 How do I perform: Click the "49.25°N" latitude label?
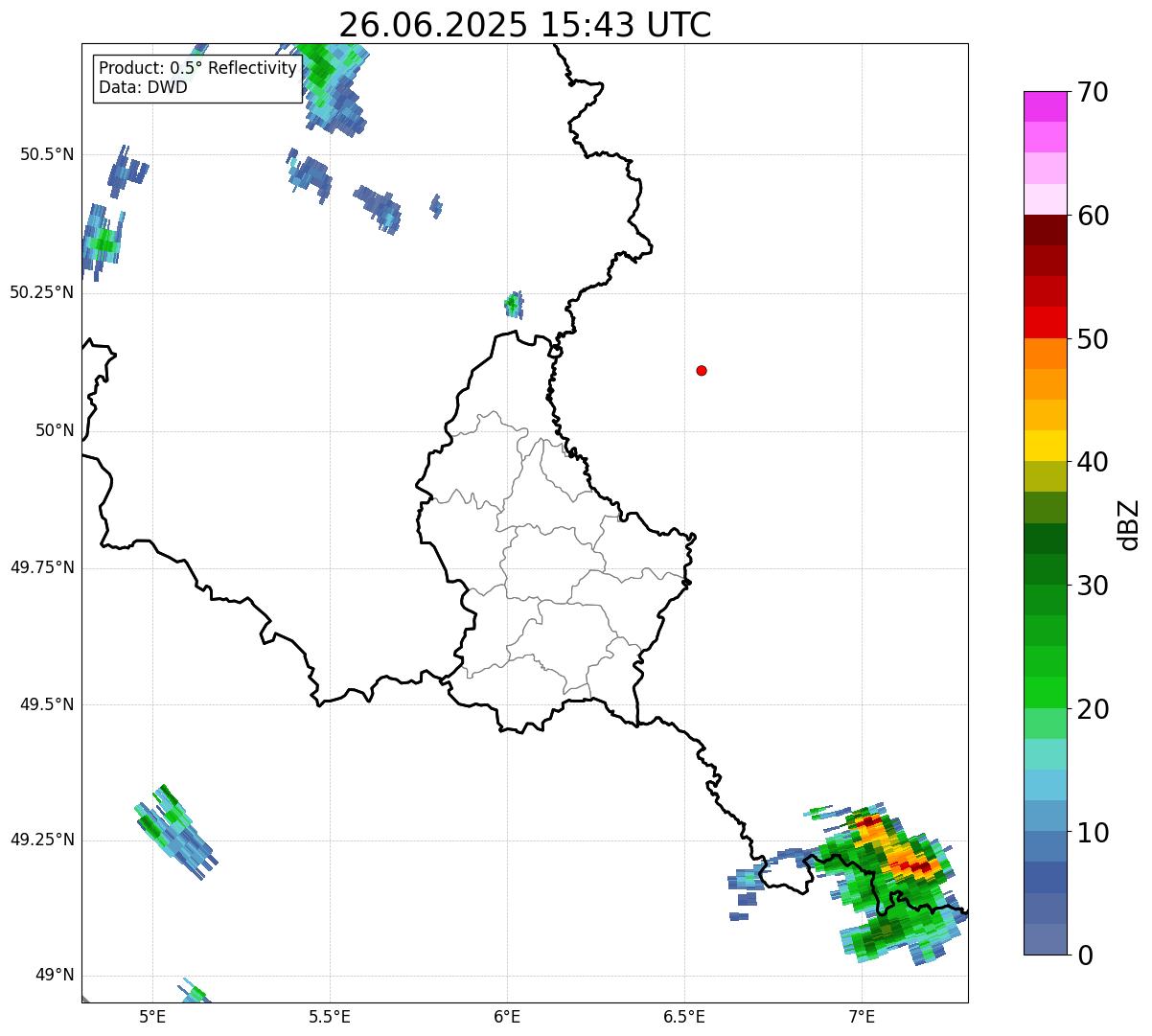click(41, 840)
